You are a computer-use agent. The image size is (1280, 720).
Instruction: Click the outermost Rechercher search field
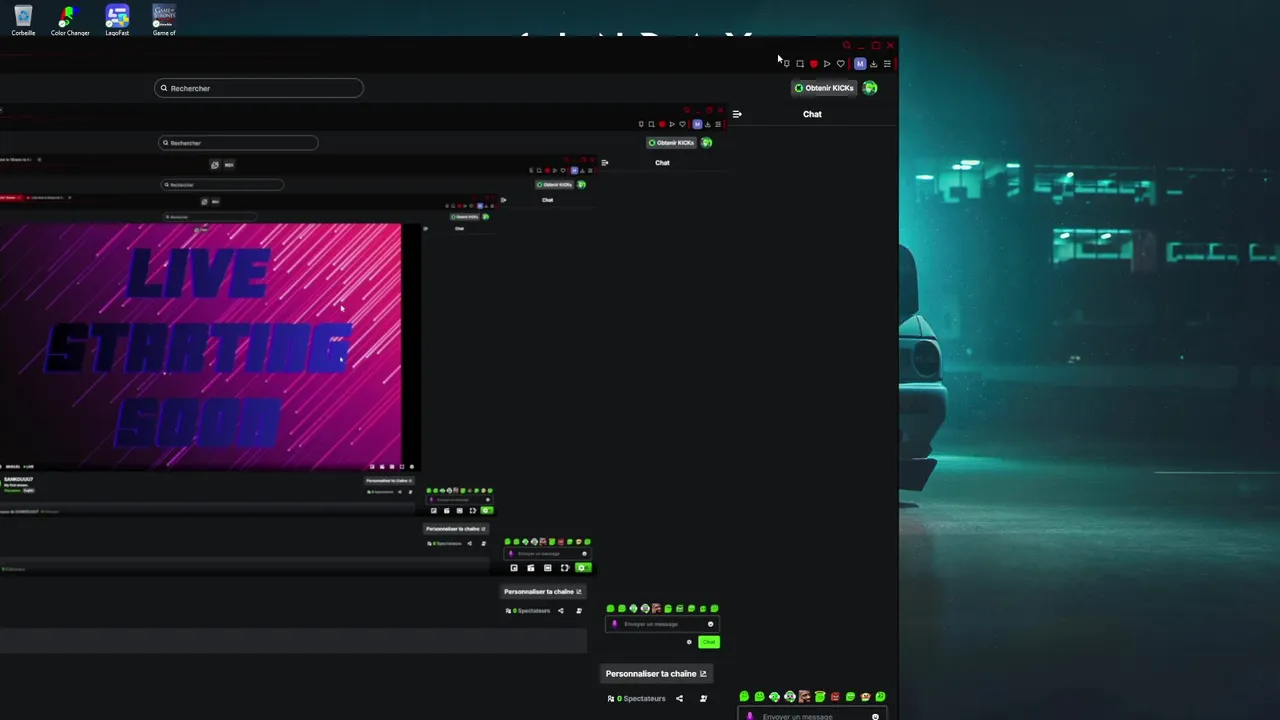(259, 88)
